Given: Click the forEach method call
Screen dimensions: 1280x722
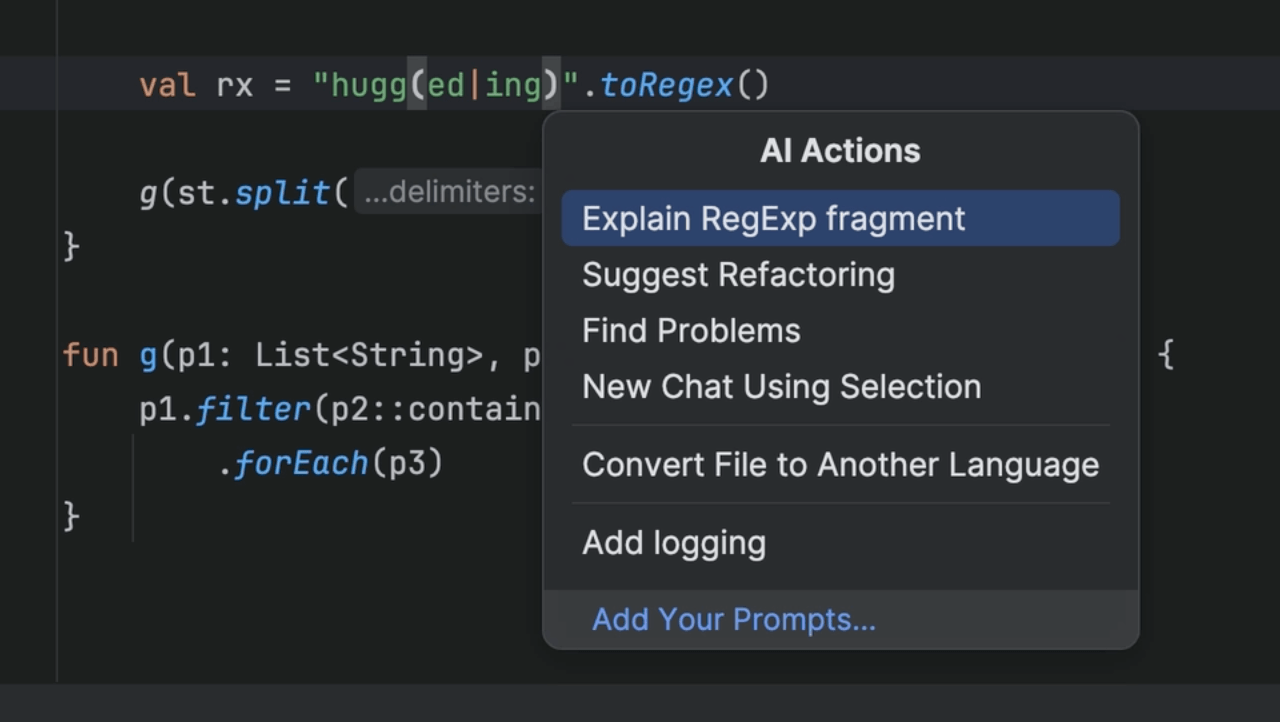Looking at the screenshot, I should pos(301,464).
